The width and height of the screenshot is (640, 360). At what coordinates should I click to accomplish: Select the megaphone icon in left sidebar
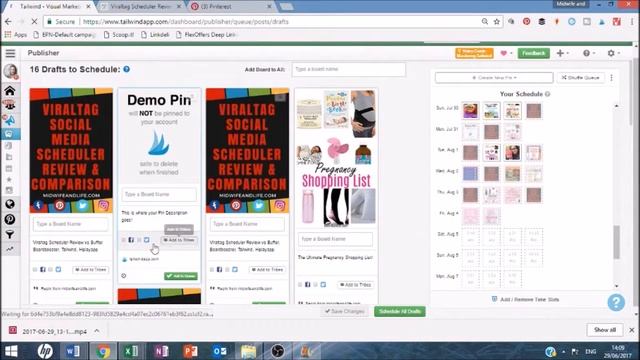10,120
